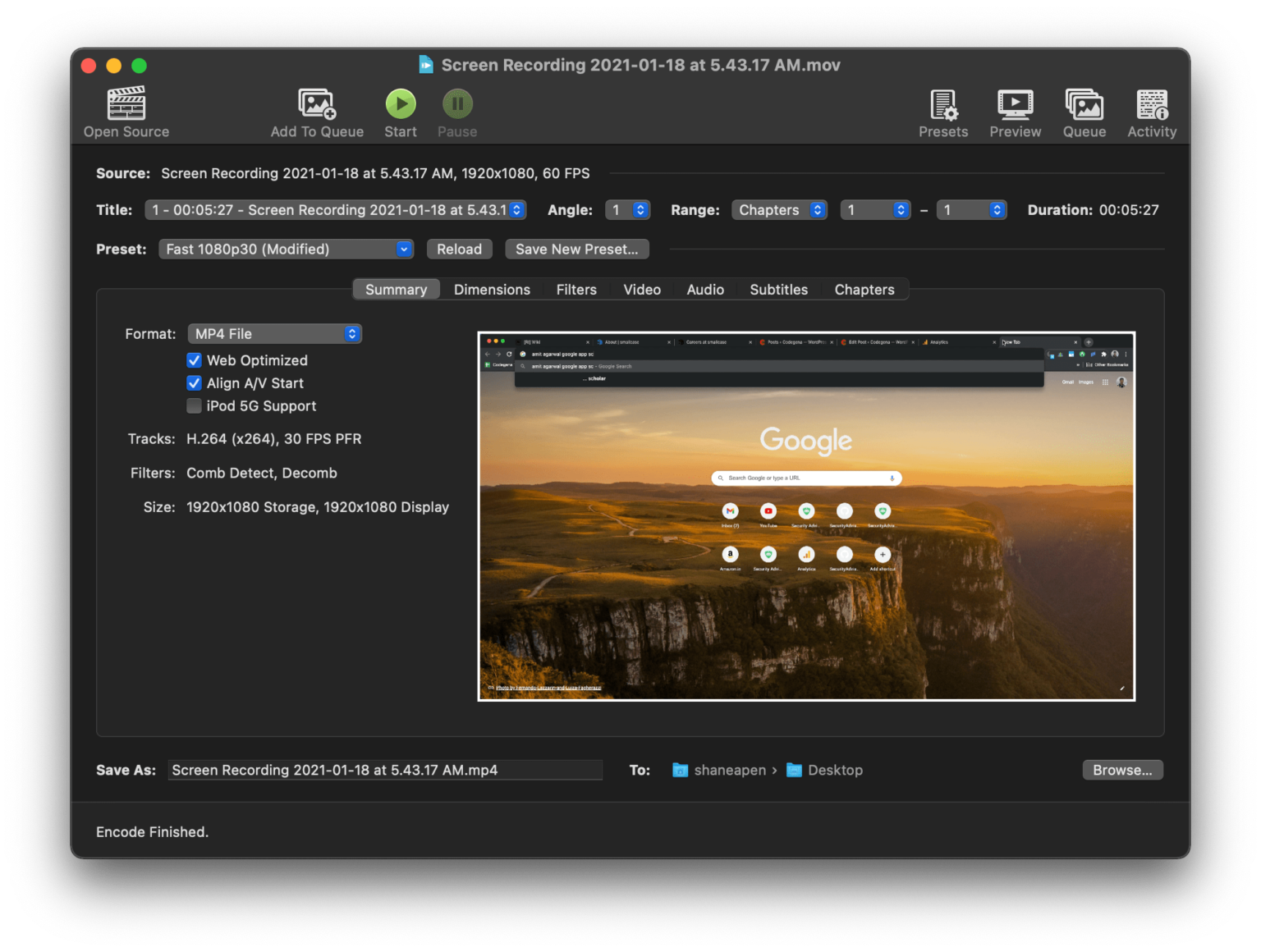Minimize the window with the yellow button

pyautogui.click(x=114, y=66)
